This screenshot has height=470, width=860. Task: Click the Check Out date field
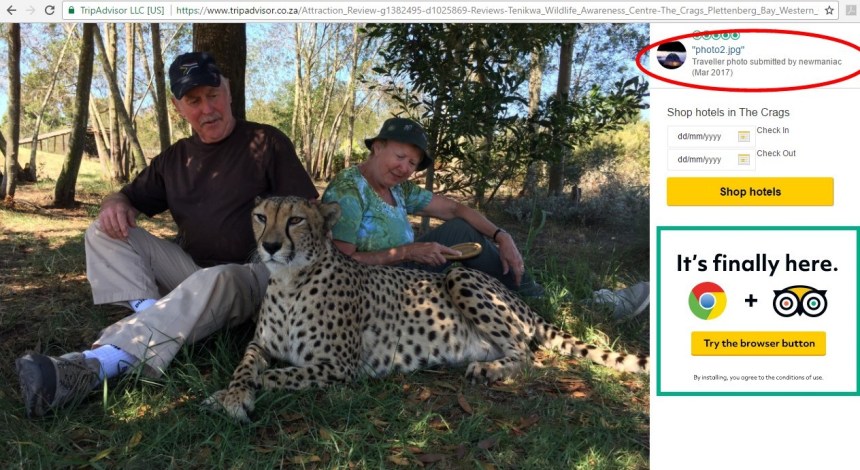coord(710,159)
